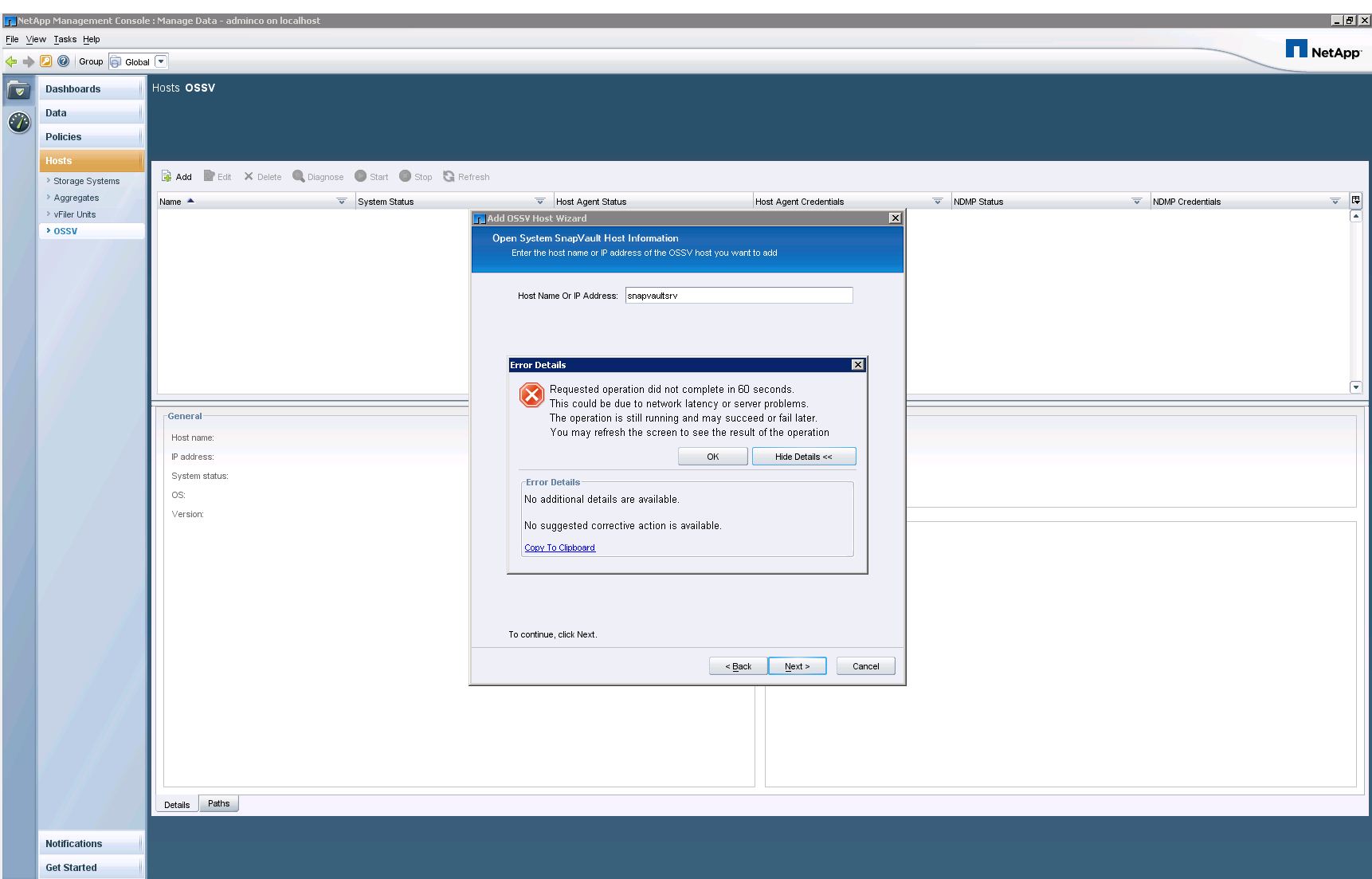Refresh the OSSV hosts list
The width and height of the screenshot is (1372, 879).
point(467,177)
